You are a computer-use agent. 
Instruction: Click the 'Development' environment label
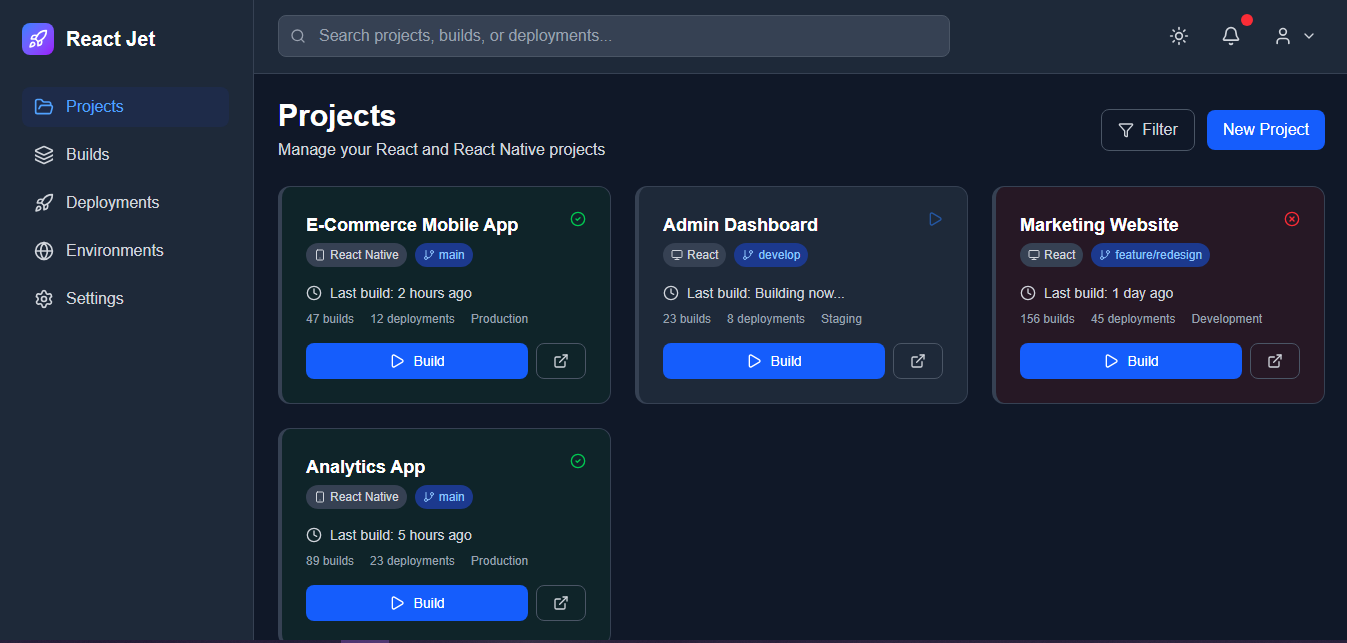(1227, 319)
